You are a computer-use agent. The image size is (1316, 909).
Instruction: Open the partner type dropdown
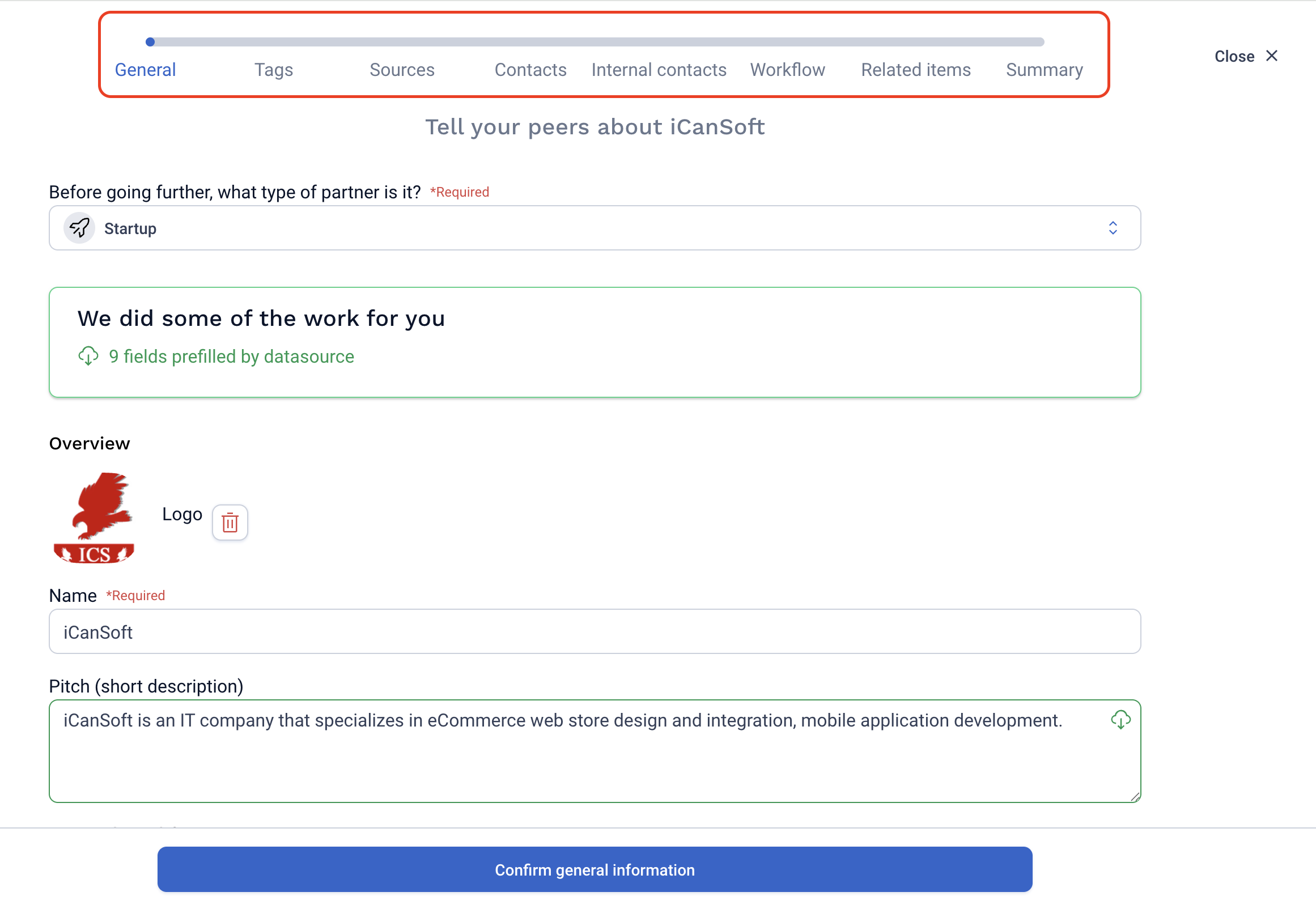pyautogui.click(x=595, y=228)
